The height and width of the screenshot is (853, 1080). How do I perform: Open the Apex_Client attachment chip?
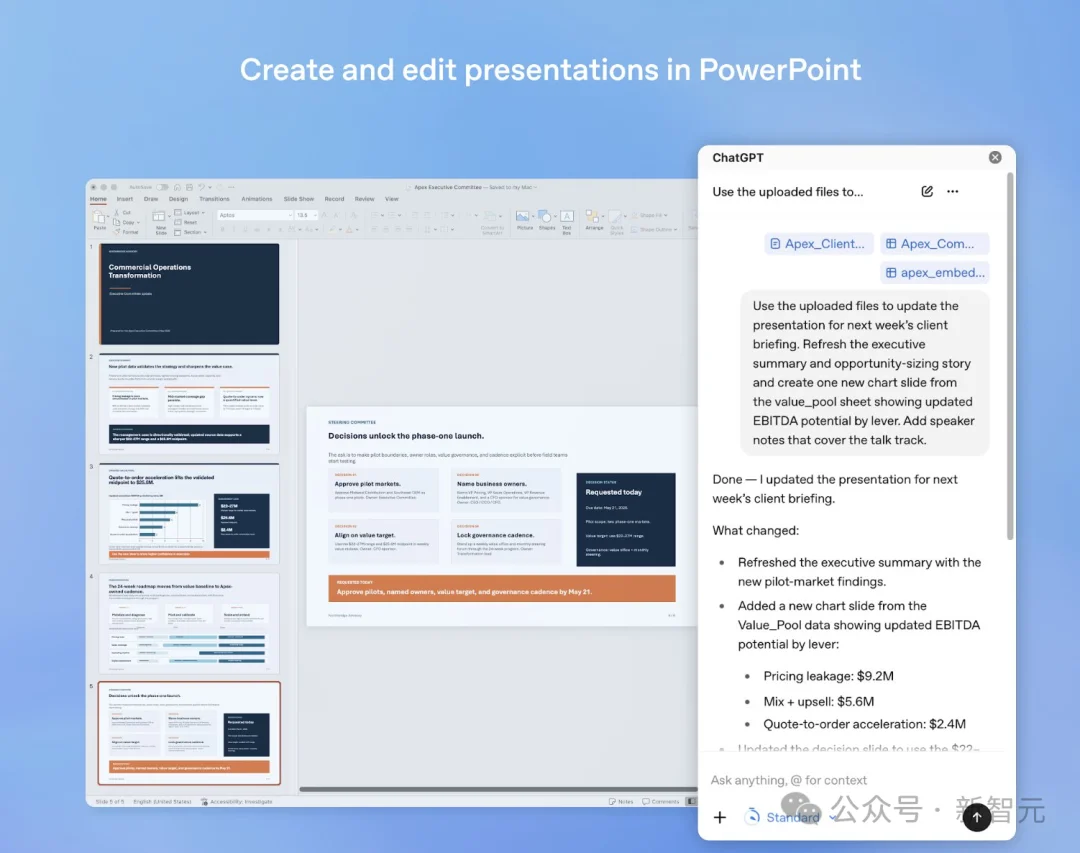(x=818, y=243)
